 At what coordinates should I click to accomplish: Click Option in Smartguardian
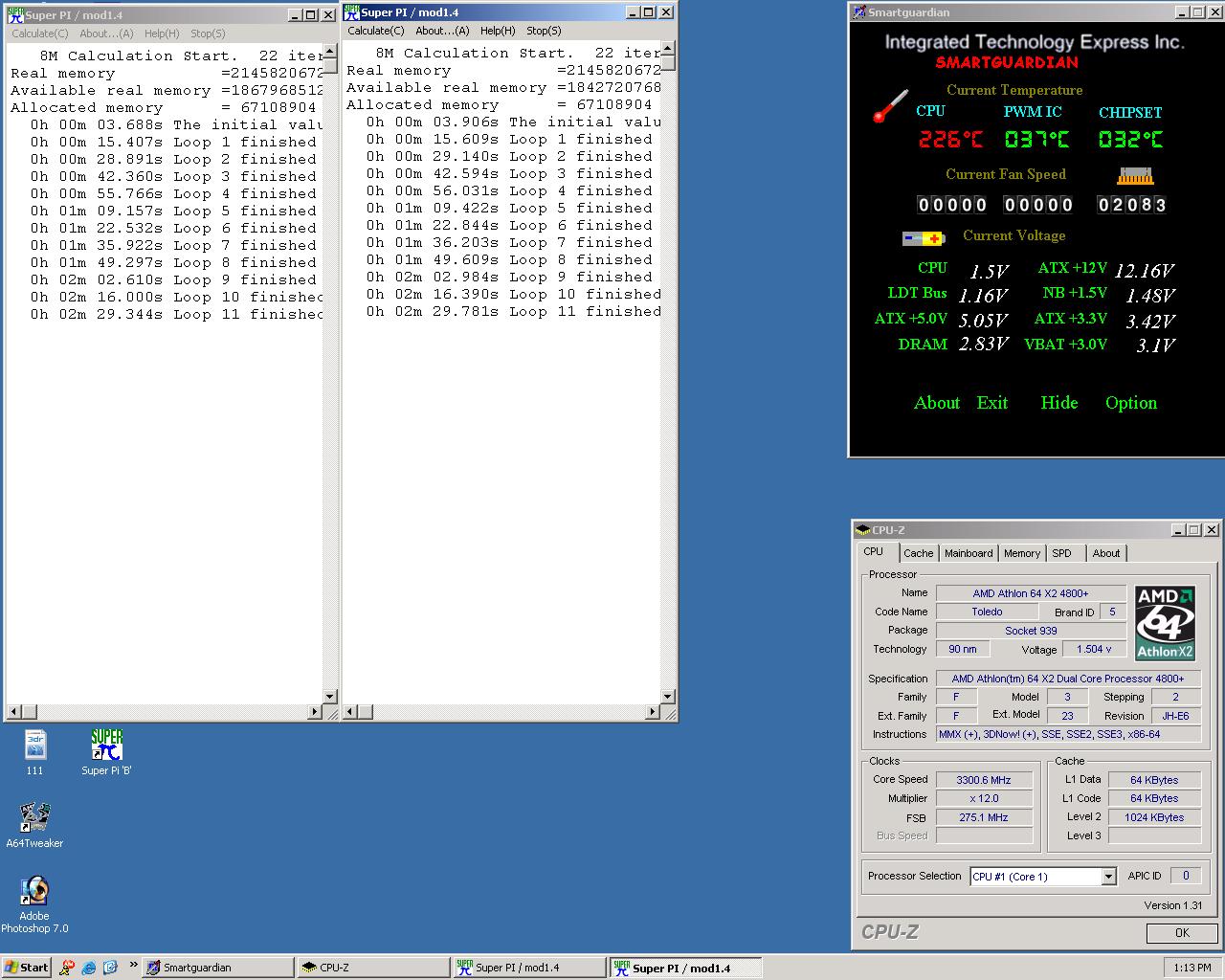click(x=1130, y=403)
